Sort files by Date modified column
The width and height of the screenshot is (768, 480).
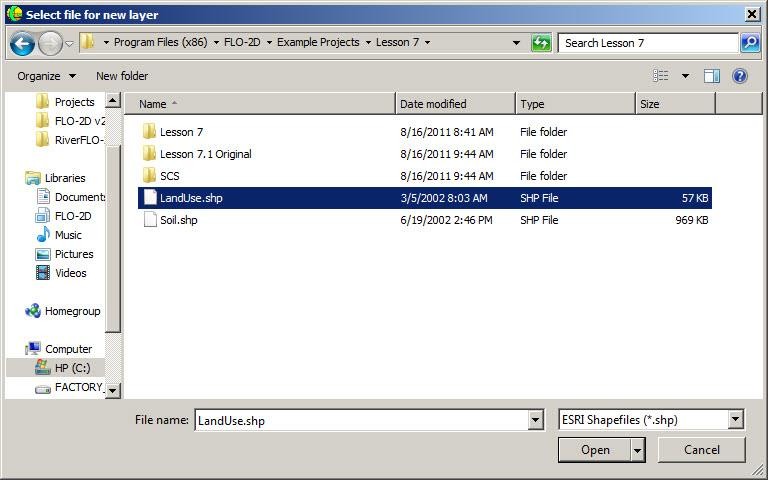coord(433,104)
